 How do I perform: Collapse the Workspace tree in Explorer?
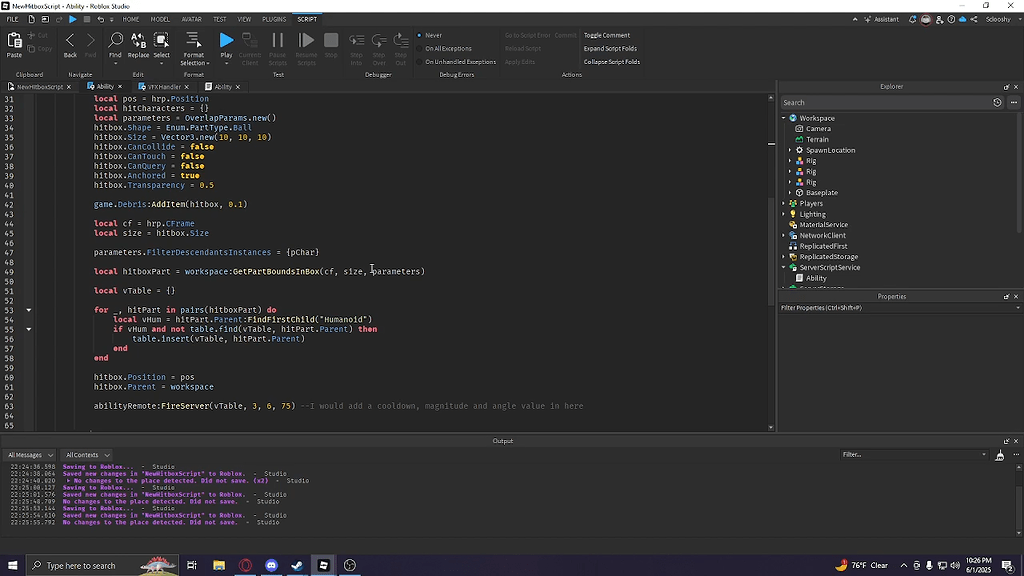tap(783, 117)
